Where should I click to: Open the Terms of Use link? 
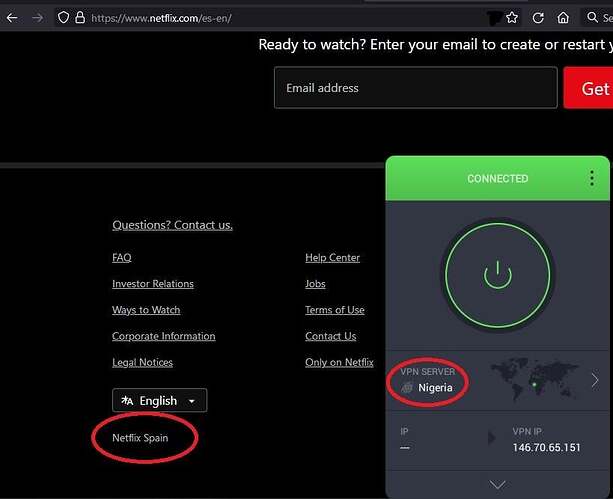pos(334,310)
